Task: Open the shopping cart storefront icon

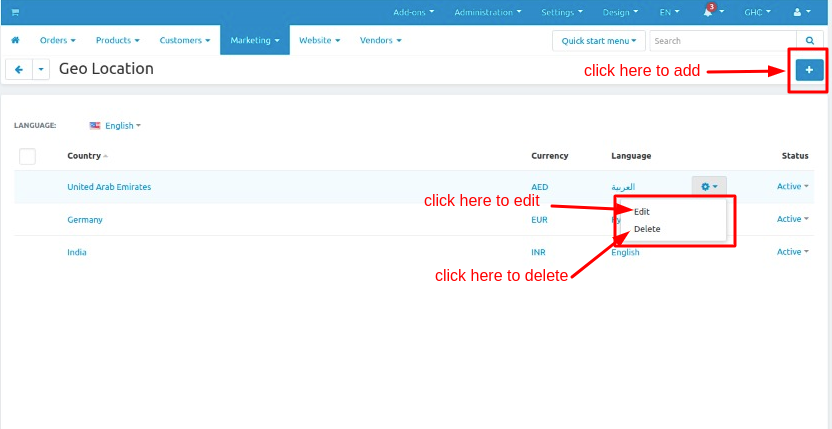Action: pyautogui.click(x=15, y=12)
